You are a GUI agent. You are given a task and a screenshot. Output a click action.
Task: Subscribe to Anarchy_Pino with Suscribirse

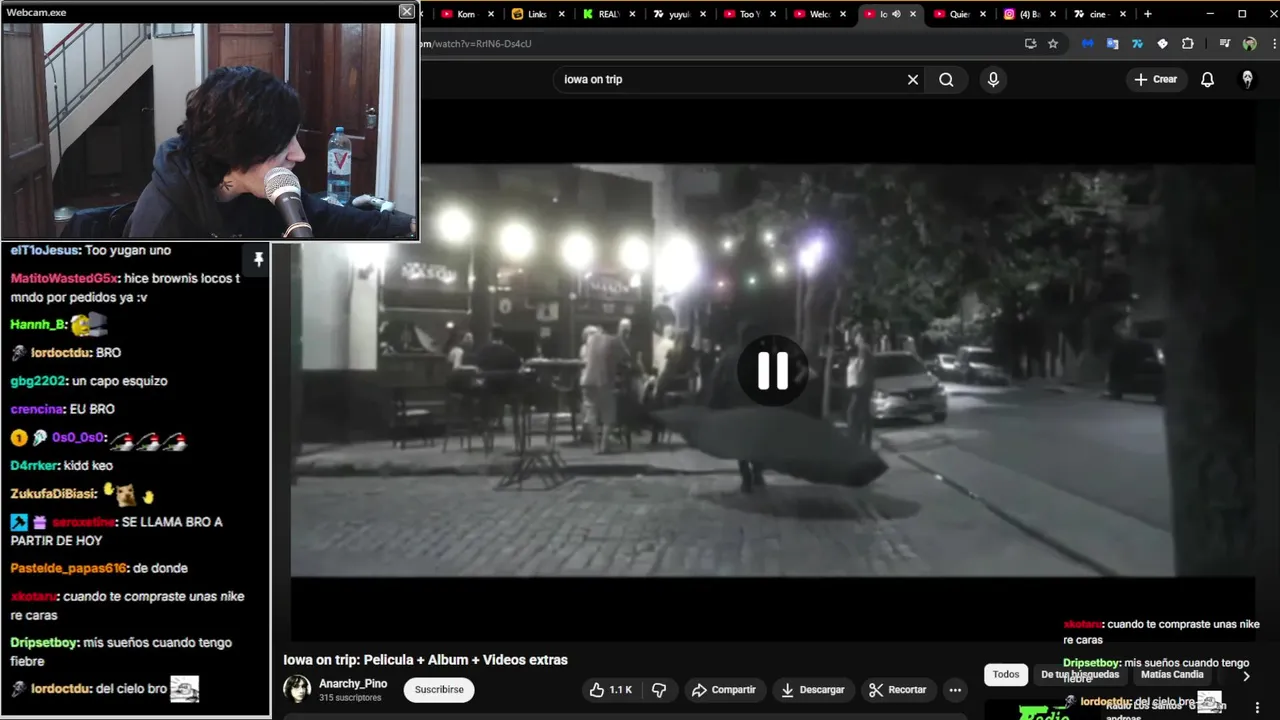pyautogui.click(x=439, y=690)
